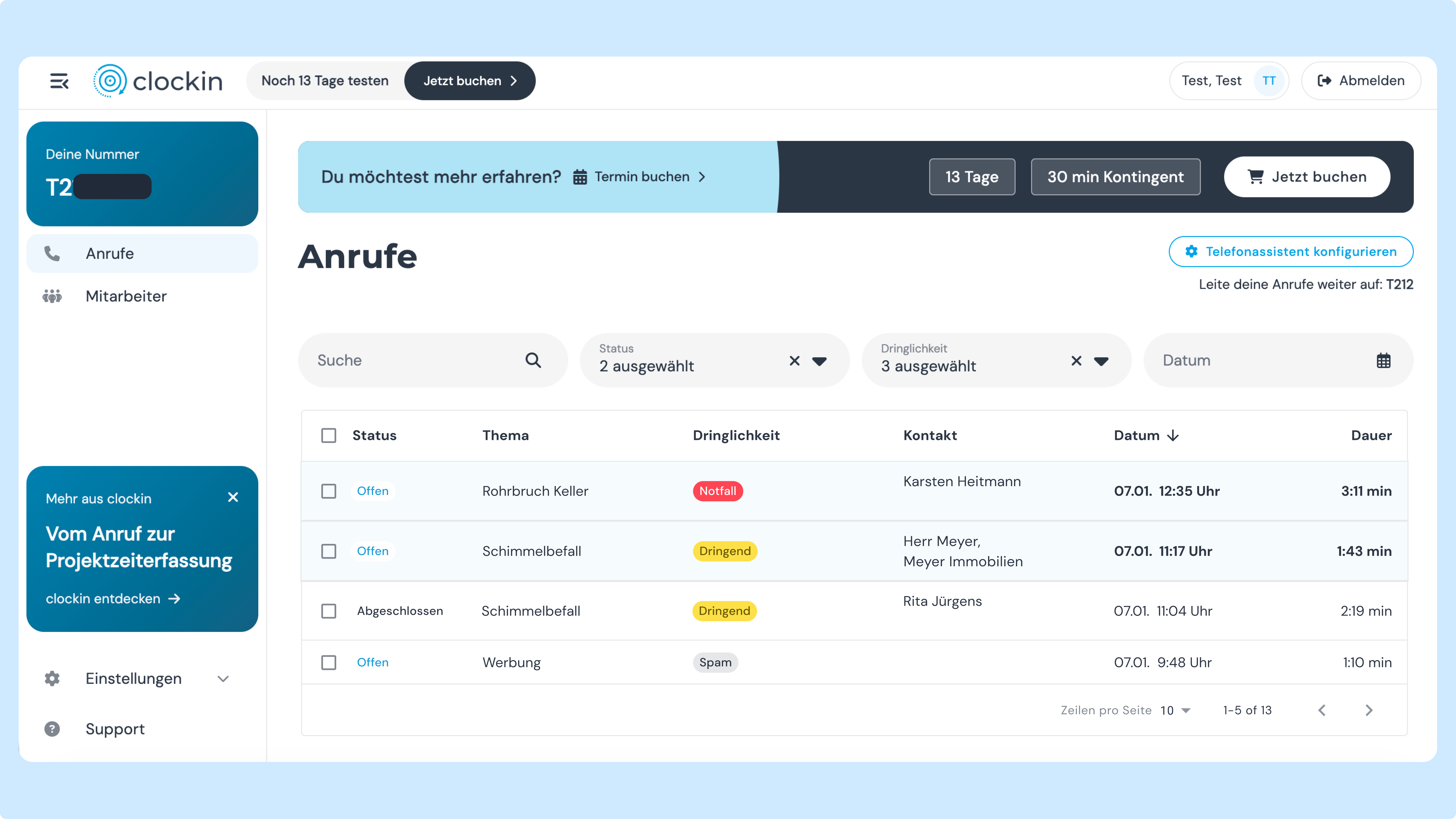Follow the clockin entdecken link
Image resolution: width=1456 pixels, height=819 pixels.
point(113,599)
